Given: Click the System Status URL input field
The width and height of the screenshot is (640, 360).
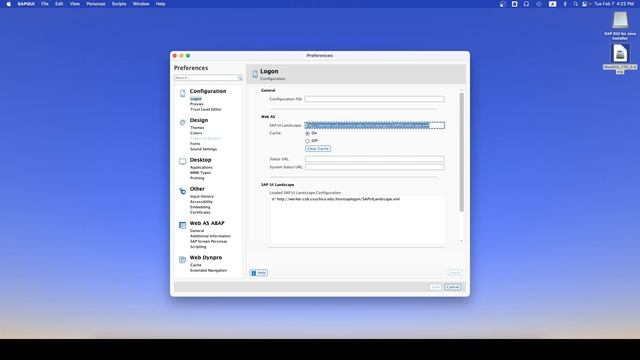Looking at the screenshot, I should [375, 167].
